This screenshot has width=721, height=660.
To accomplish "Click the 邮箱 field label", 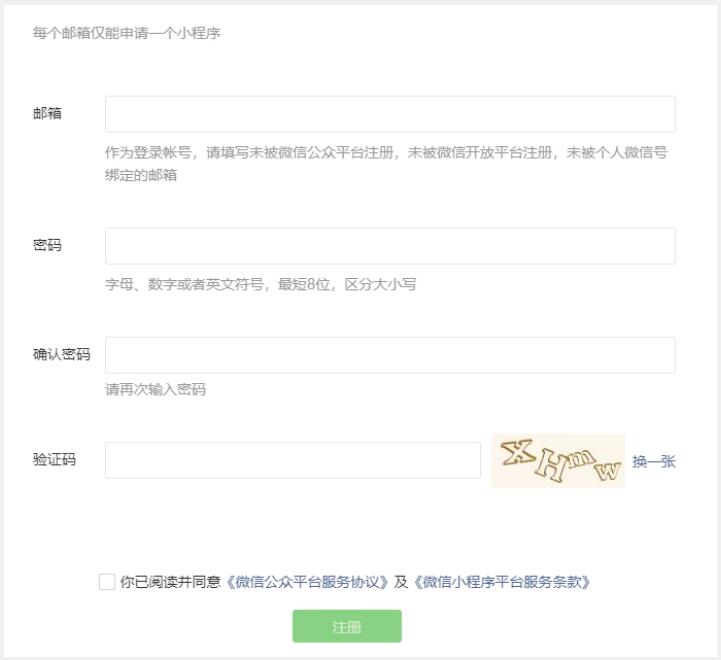I will coord(47,113).
